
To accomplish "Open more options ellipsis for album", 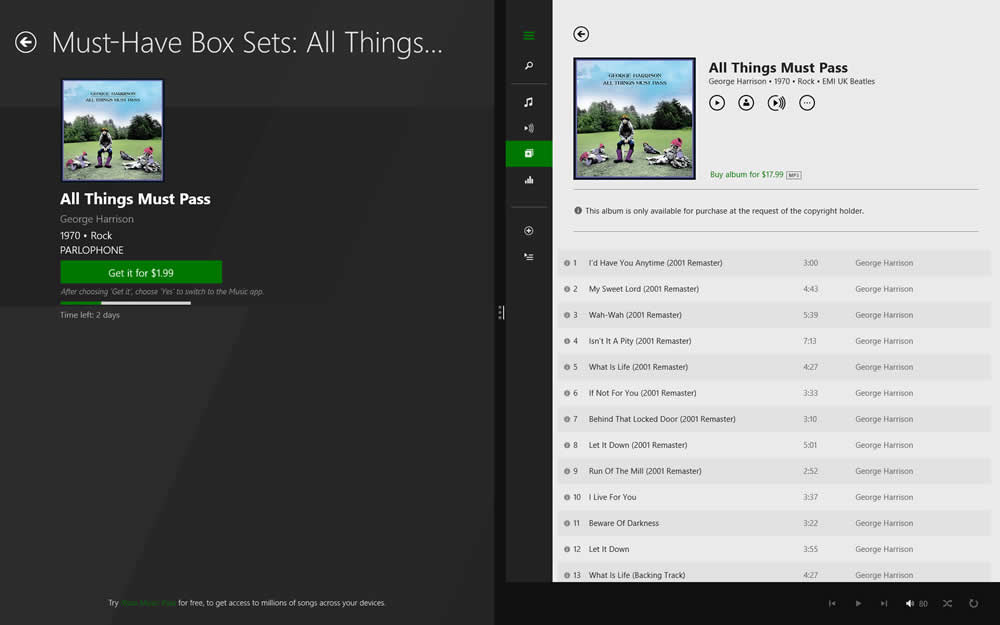I will pyautogui.click(x=807, y=103).
